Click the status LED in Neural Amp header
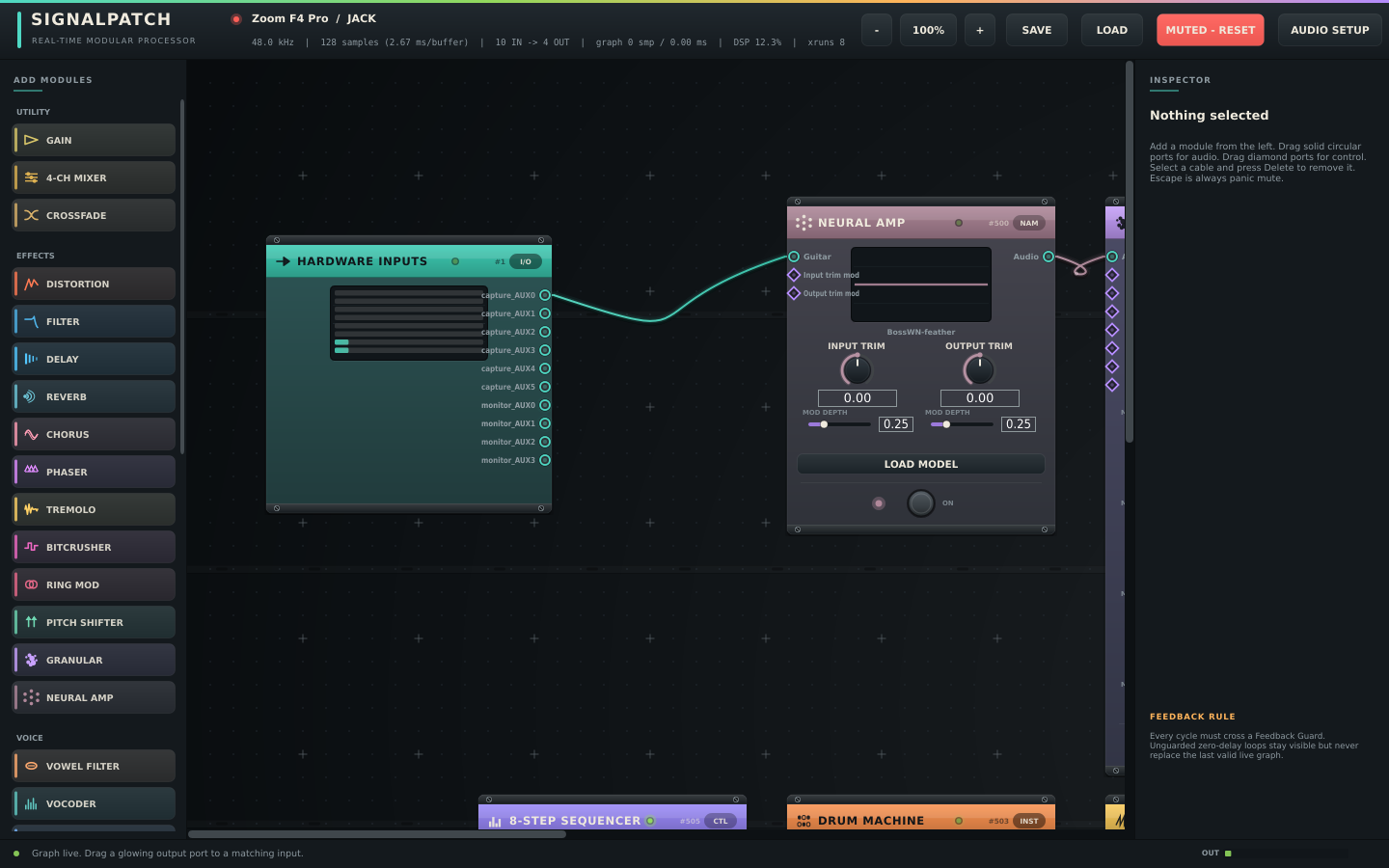The width and height of the screenshot is (1389, 868). (959, 223)
